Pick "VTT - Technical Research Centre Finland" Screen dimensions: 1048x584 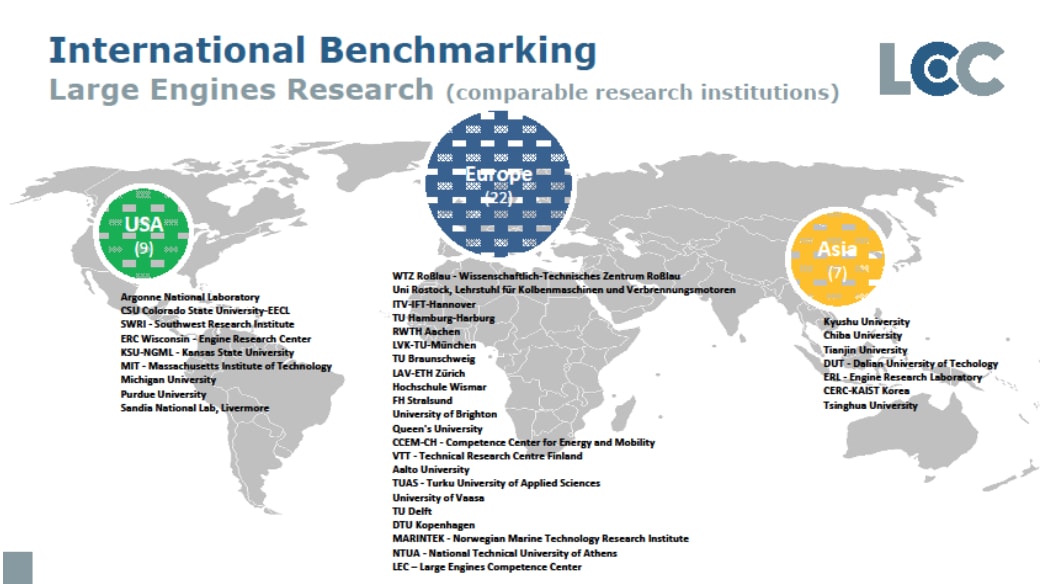point(487,456)
